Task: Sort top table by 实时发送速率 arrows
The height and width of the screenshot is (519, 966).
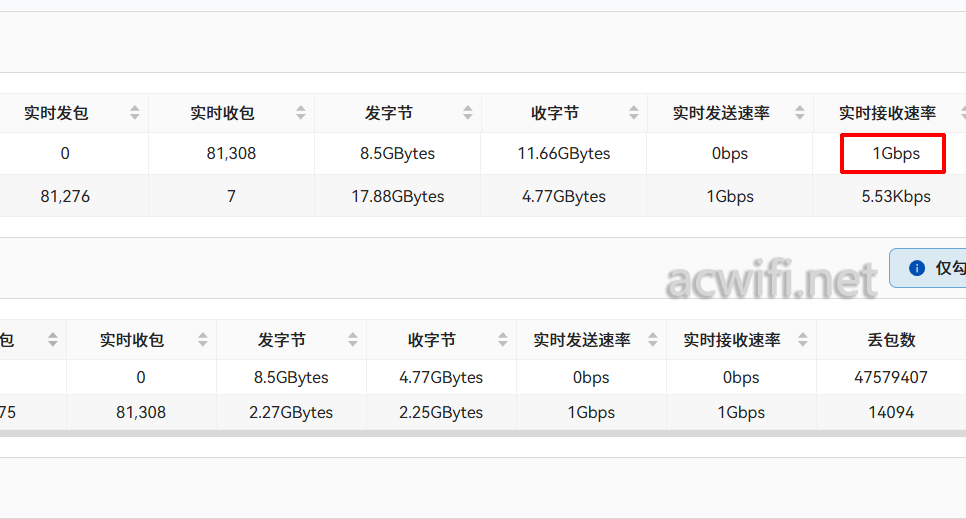Action: [800, 113]
